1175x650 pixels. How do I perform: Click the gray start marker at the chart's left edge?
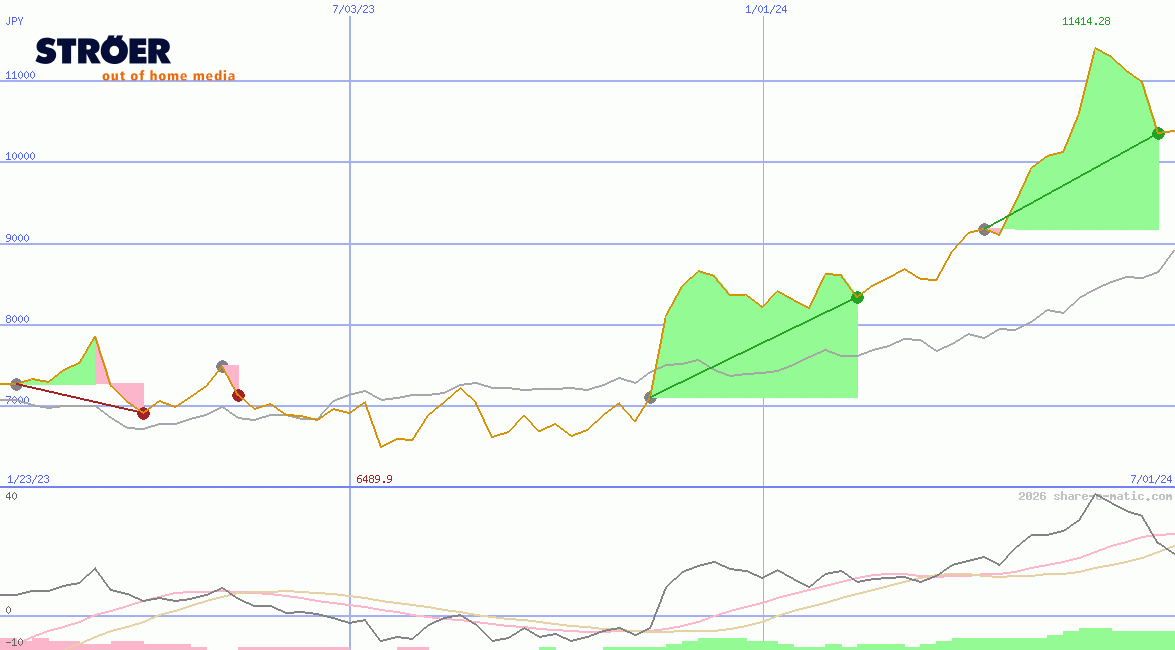[16, 384]
